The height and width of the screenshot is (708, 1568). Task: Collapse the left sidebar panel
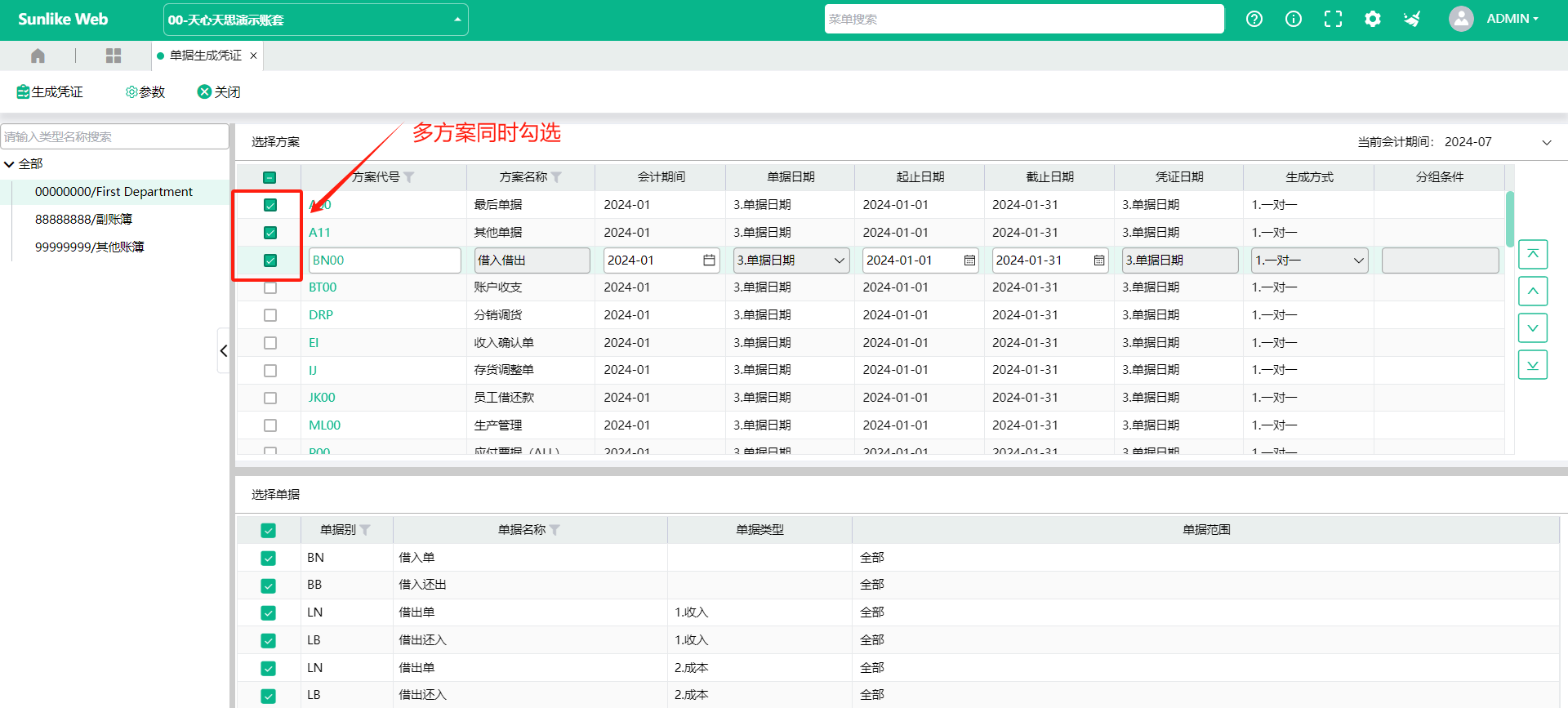223,351
